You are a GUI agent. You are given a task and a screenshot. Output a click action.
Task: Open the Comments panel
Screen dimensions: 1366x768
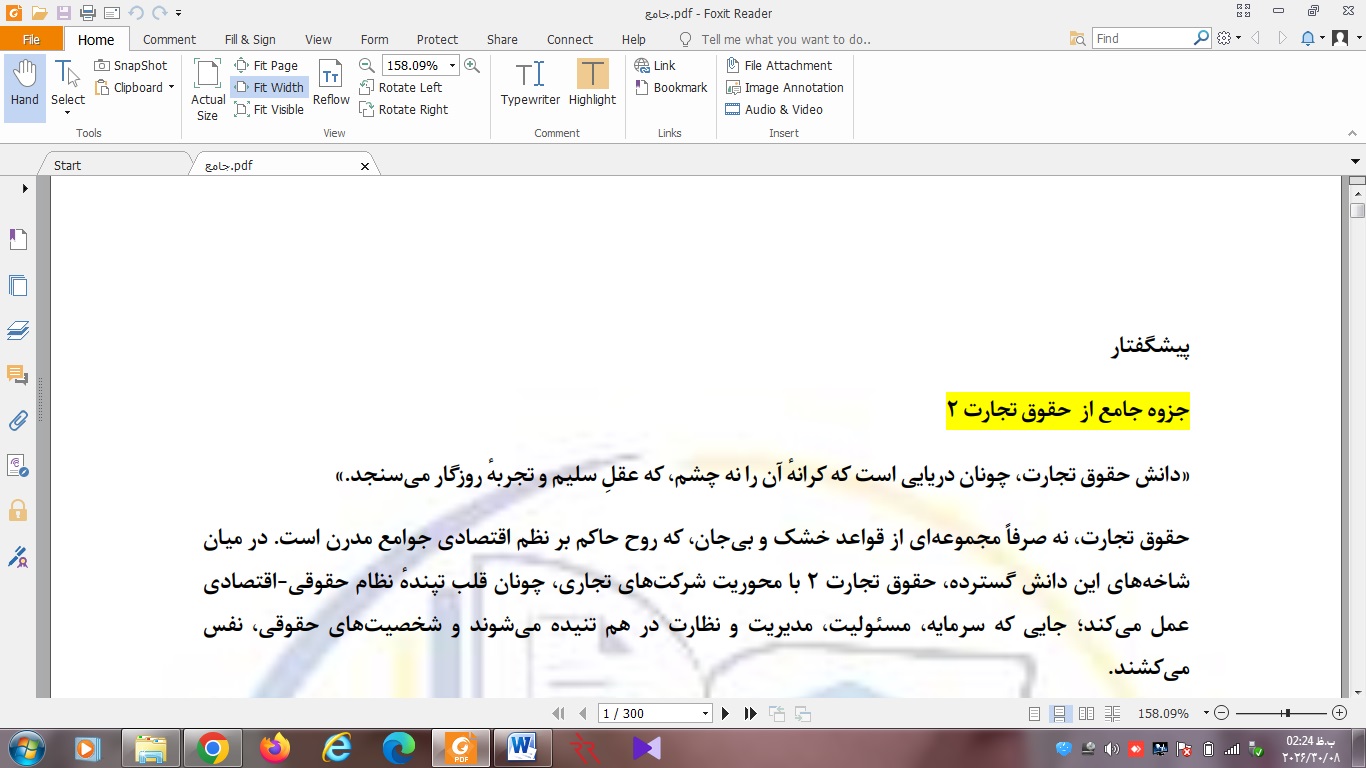click(18, 375)
